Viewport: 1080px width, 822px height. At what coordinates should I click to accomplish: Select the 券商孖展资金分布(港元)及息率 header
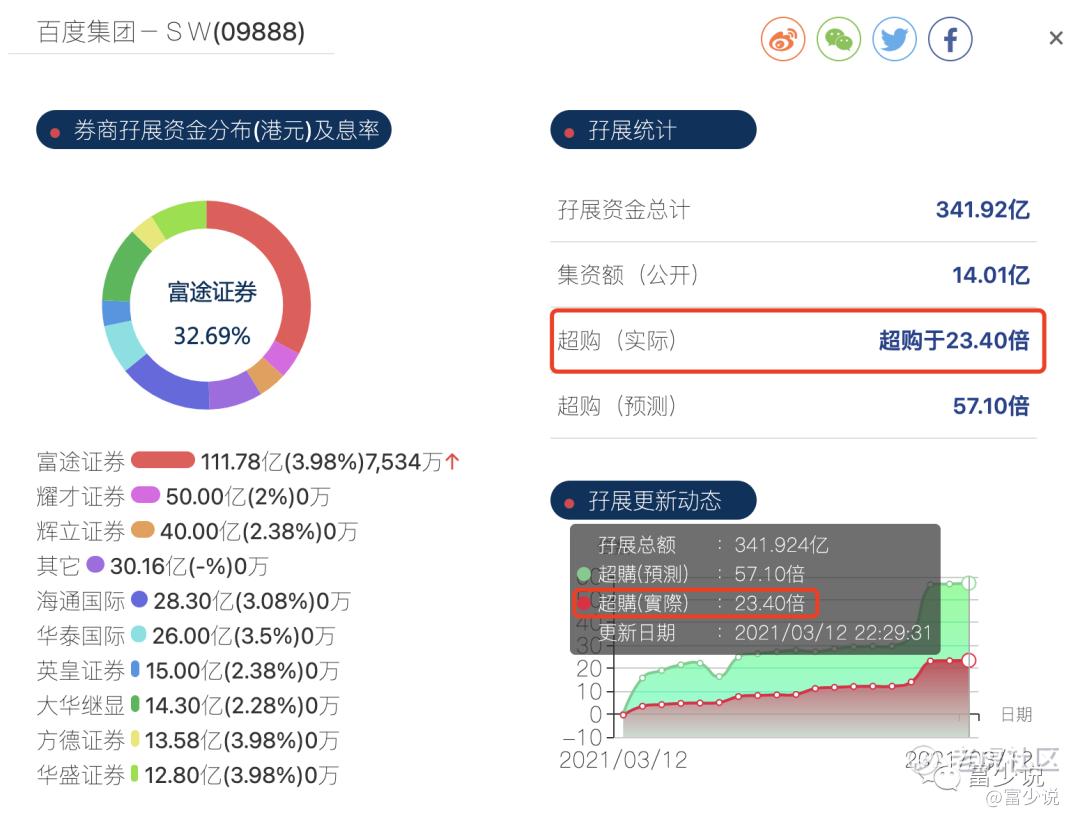pos(214,130)
